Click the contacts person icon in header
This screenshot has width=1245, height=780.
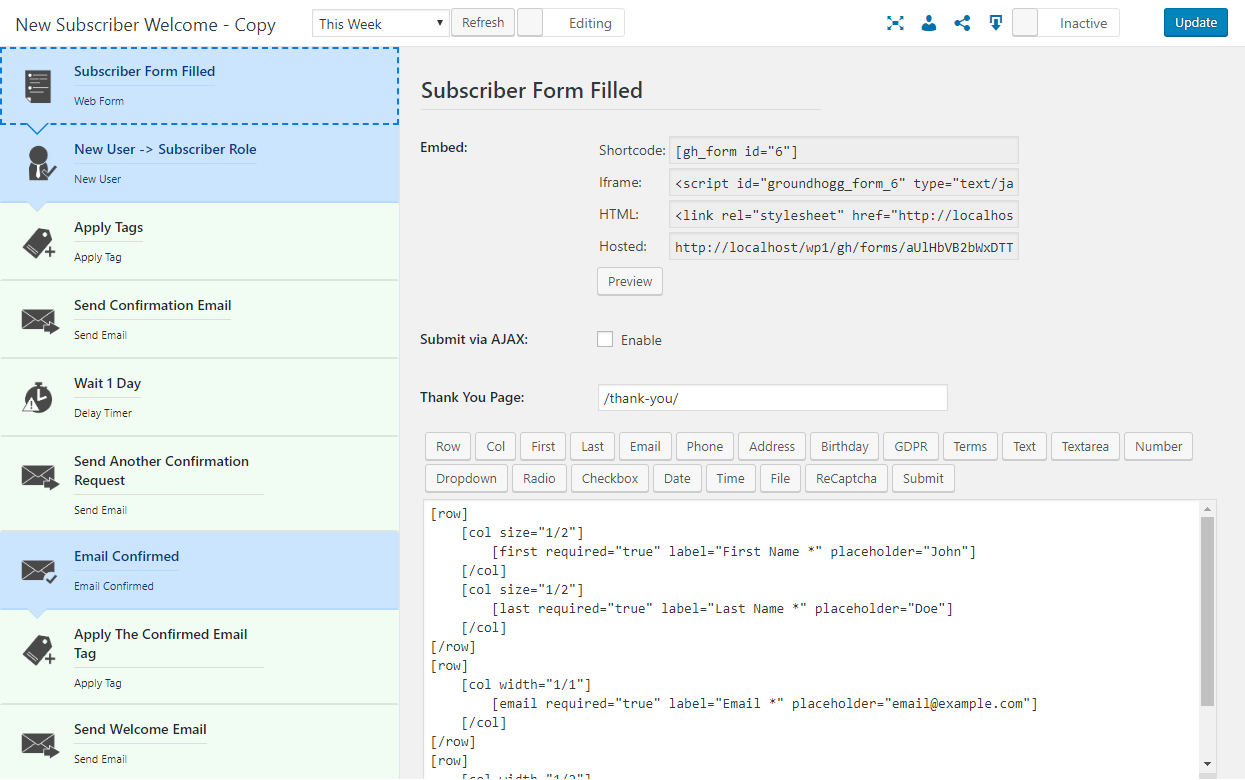(x=929, y=23)
